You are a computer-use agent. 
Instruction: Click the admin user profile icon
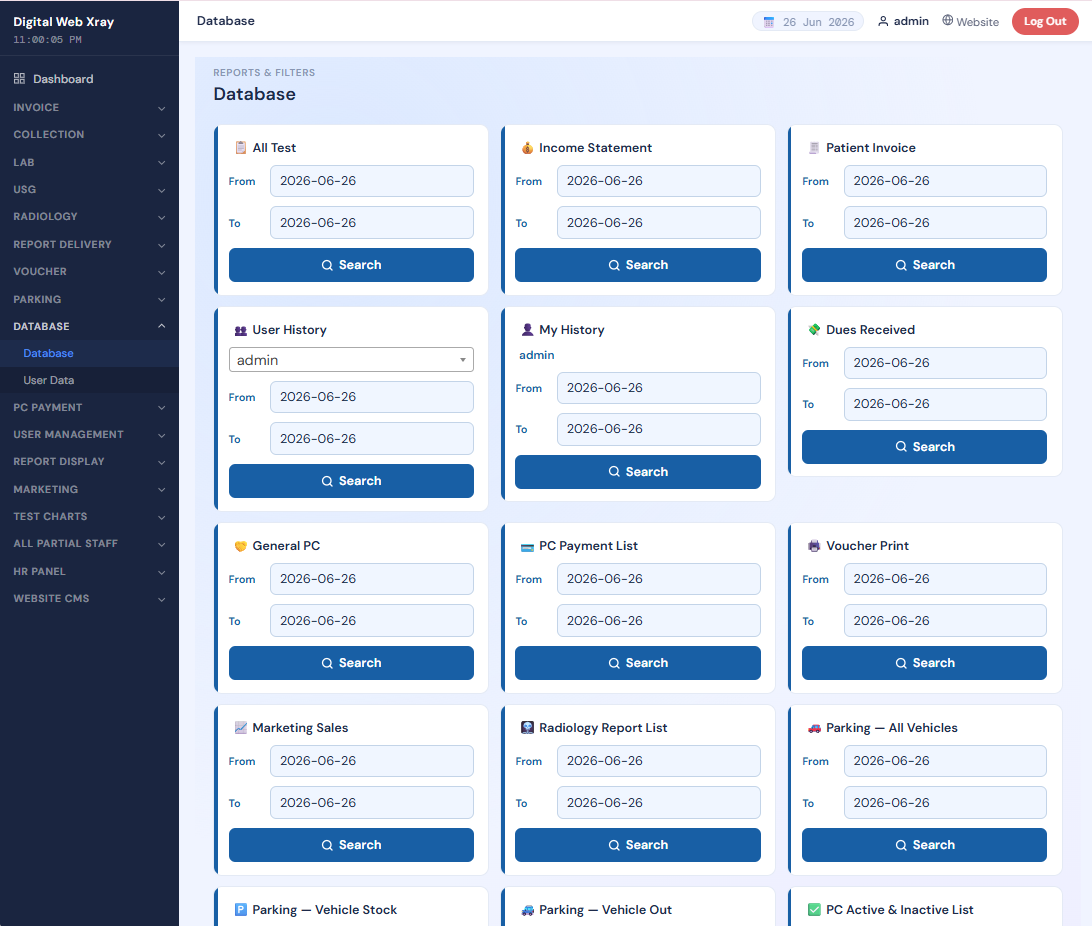tap(883, 21)
